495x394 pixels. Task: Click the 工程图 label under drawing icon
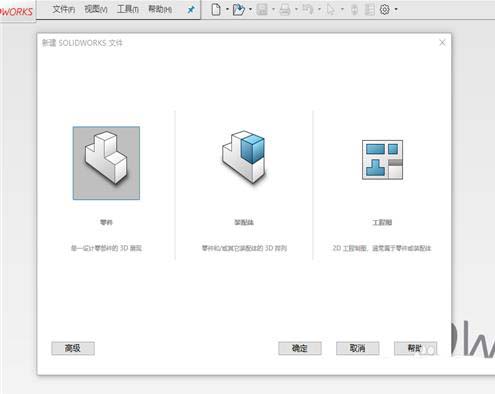382,222
